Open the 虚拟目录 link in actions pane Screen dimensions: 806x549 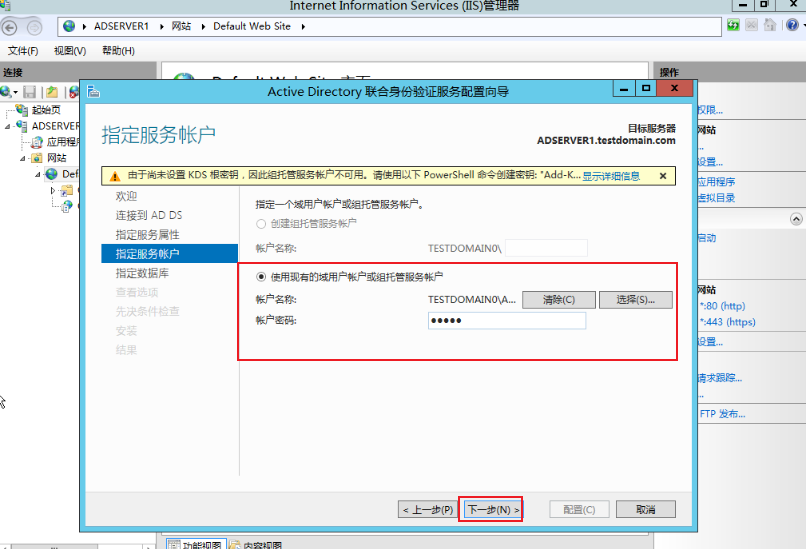(716, 198)
